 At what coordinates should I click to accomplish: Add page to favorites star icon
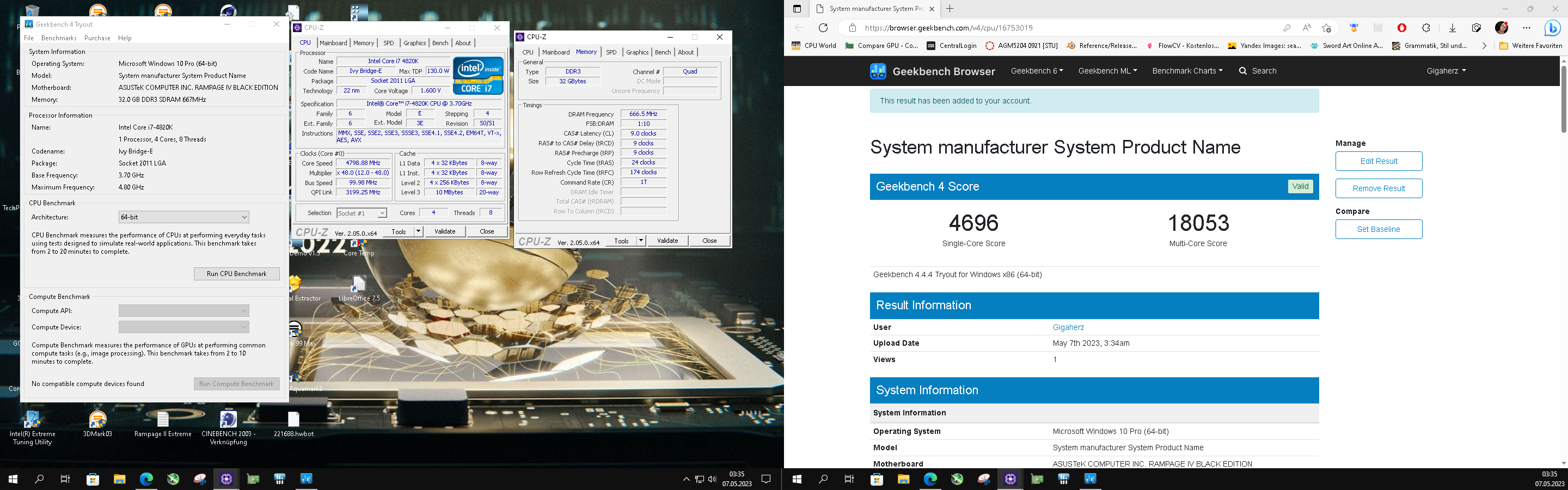coord(1326,27)
